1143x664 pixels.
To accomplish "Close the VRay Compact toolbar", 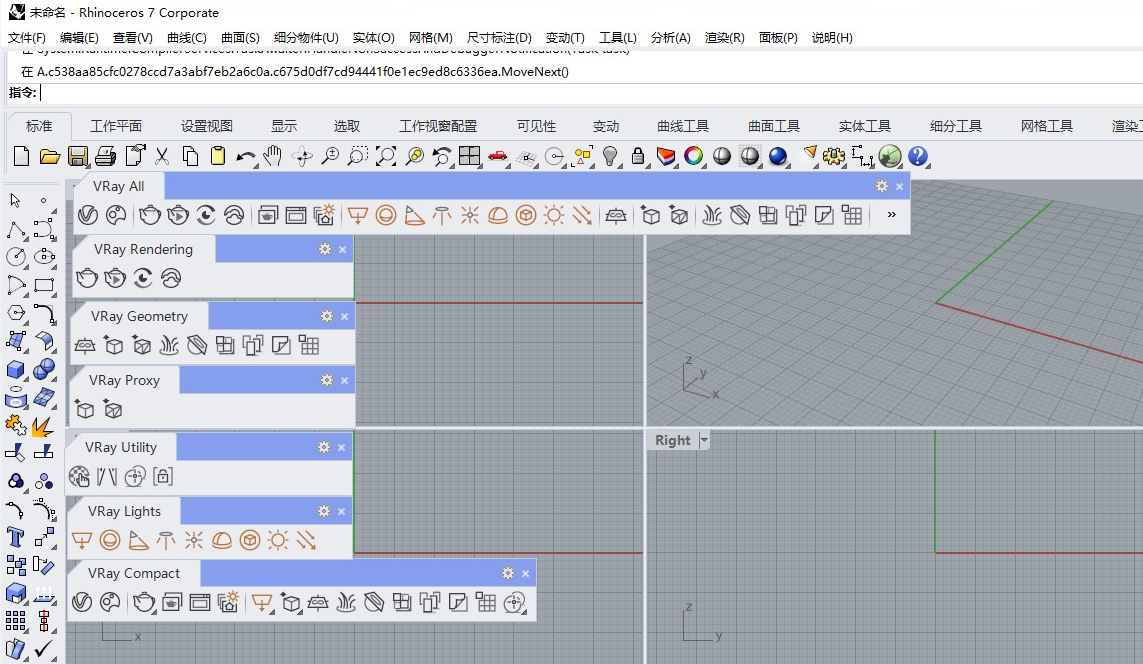I will pos(526,574).
